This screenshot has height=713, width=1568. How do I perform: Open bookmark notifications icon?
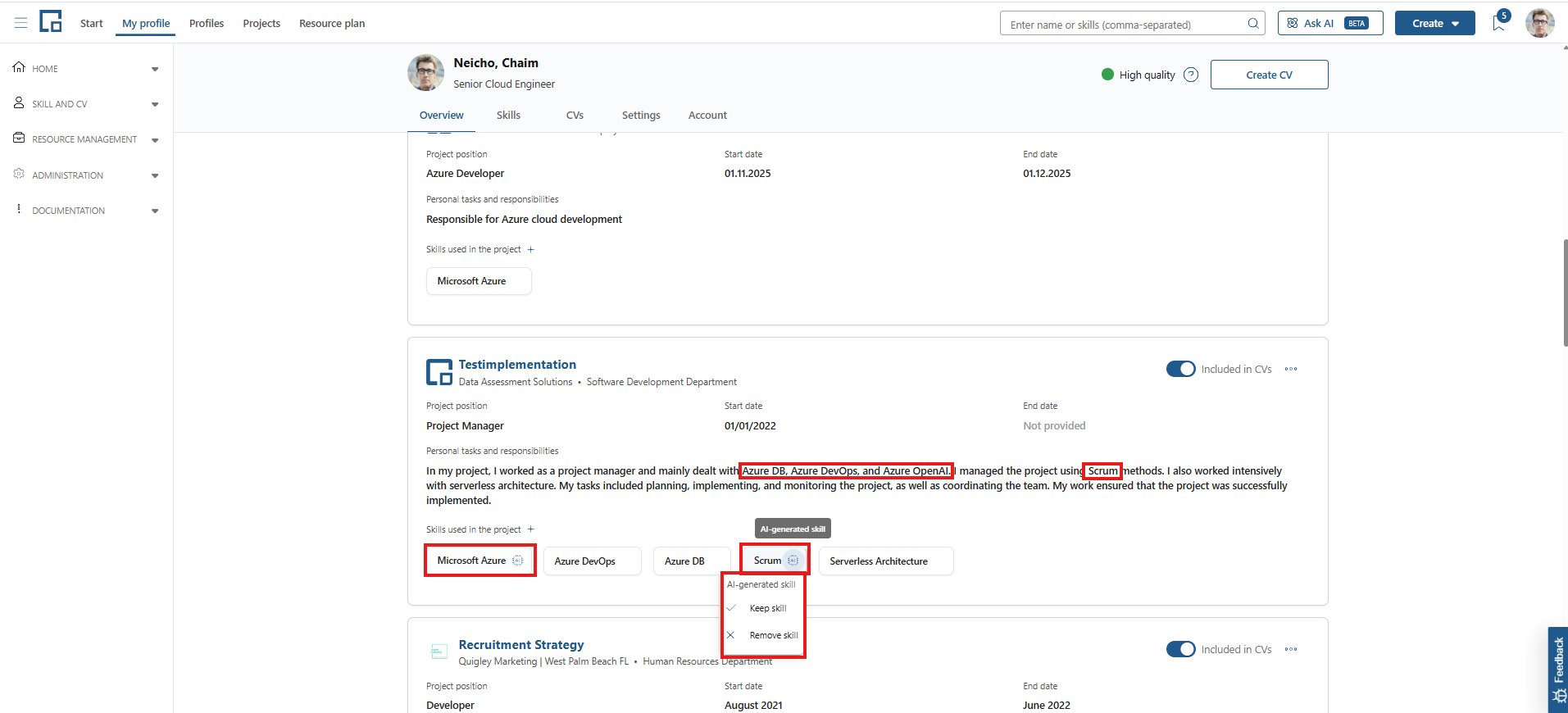1498,23
